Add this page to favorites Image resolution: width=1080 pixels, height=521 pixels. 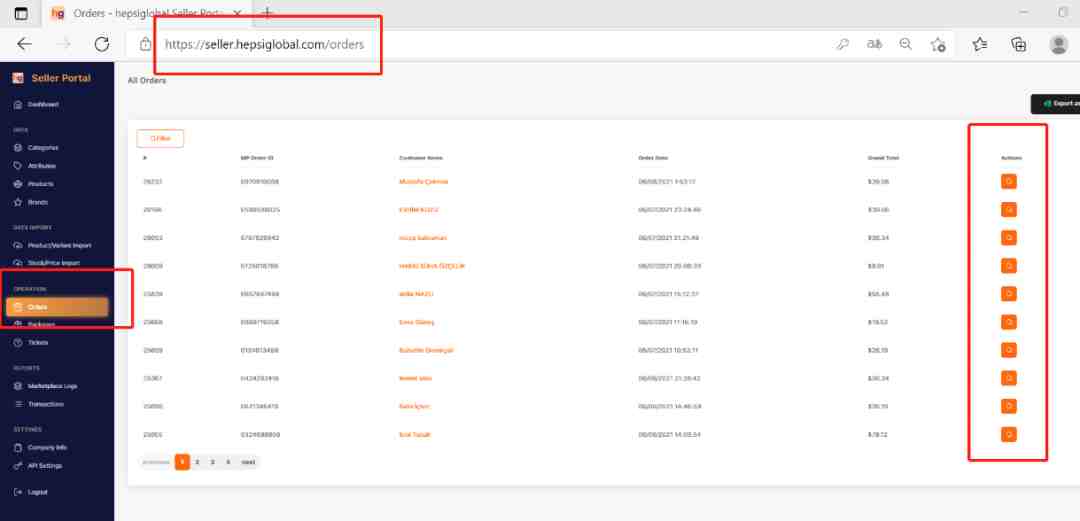tap(937, 44)
